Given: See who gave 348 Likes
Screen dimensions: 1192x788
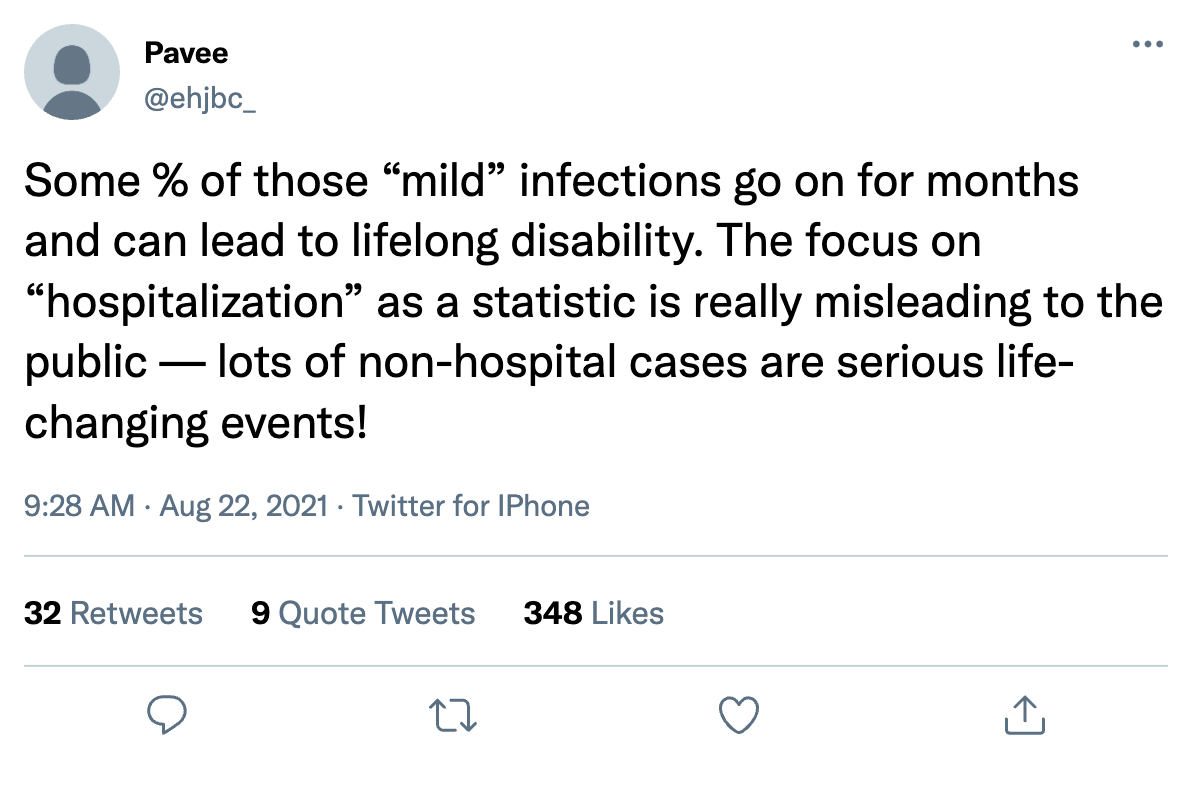Looking at the screenshot, I should tap(593, 612).
